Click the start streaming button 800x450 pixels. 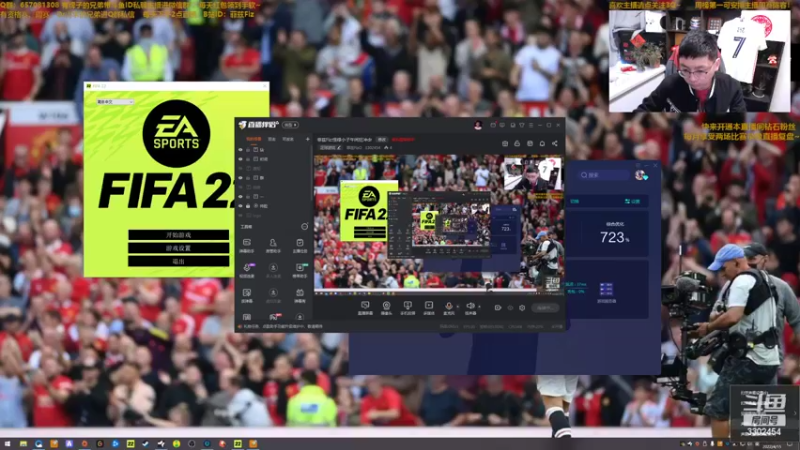[x=545, y=308]
